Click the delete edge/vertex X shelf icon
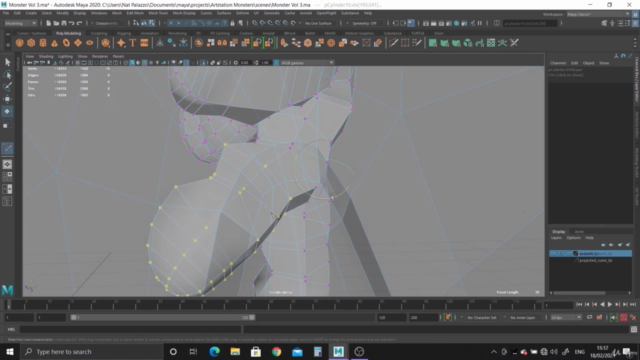Viewport: 640px width, 360px height. (514, 43)
